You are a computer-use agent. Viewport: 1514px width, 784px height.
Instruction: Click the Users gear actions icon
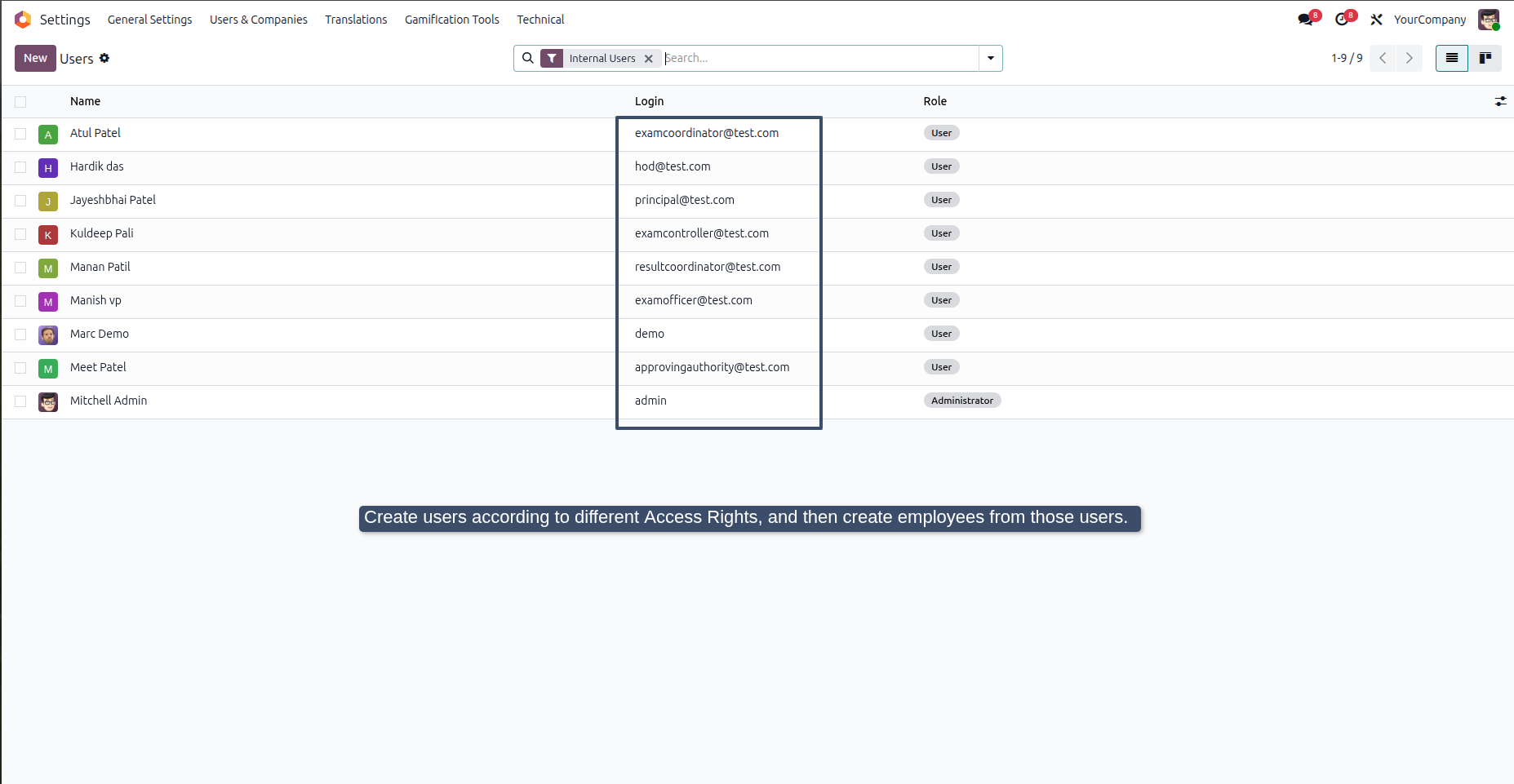[104, 58]
